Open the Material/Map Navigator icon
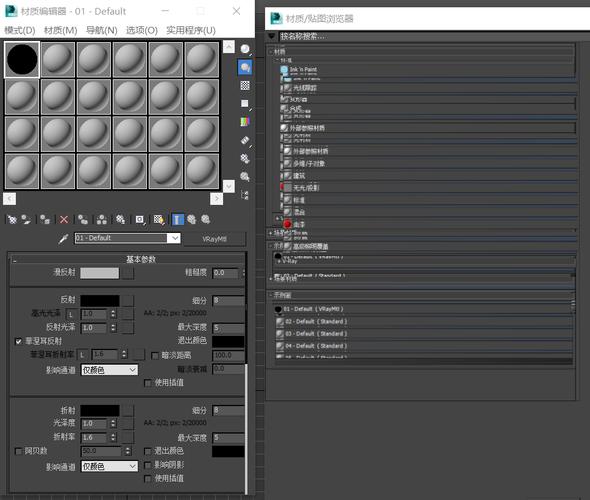590x500 pixels. point(245,195)
